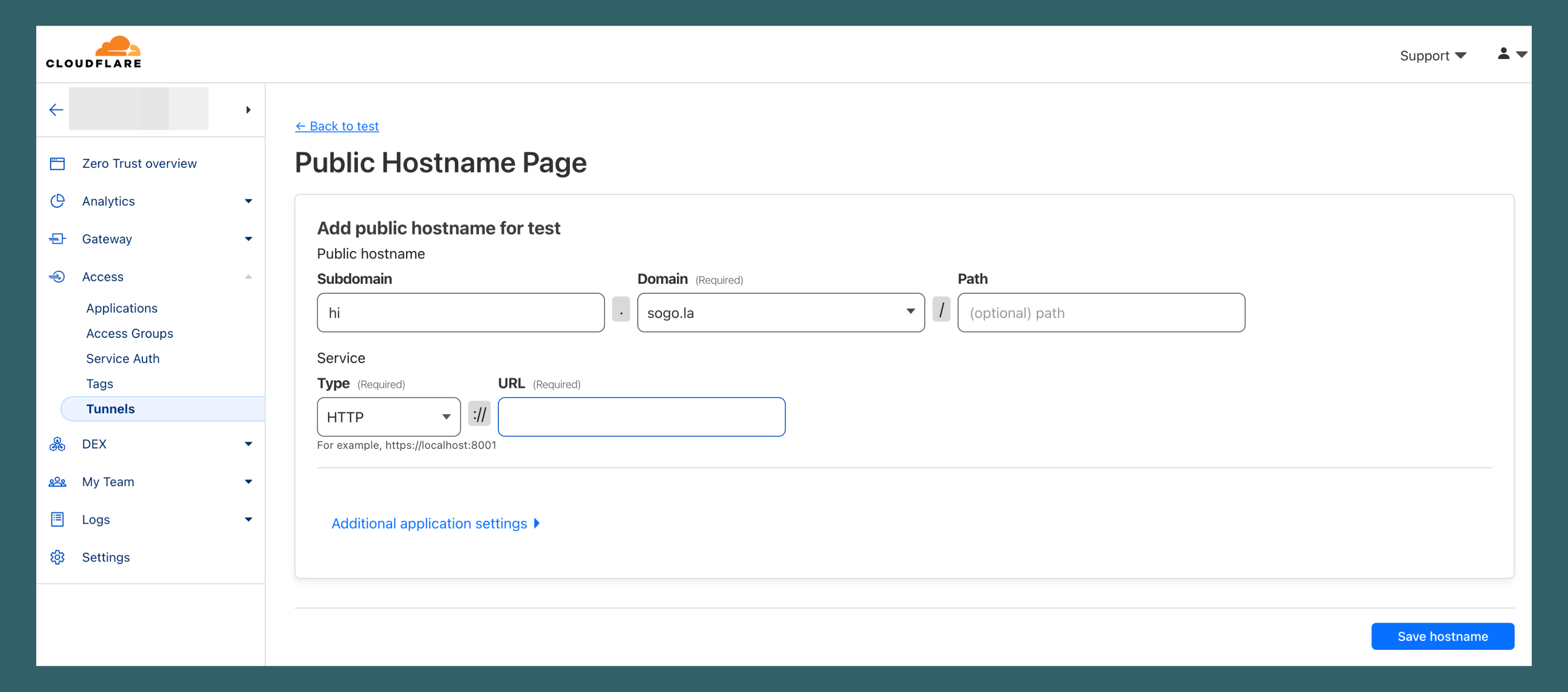This screenshot has width=1568, height=692.
Task: Click the back arrow in sidebar header
Action: (x=56, y=110)
